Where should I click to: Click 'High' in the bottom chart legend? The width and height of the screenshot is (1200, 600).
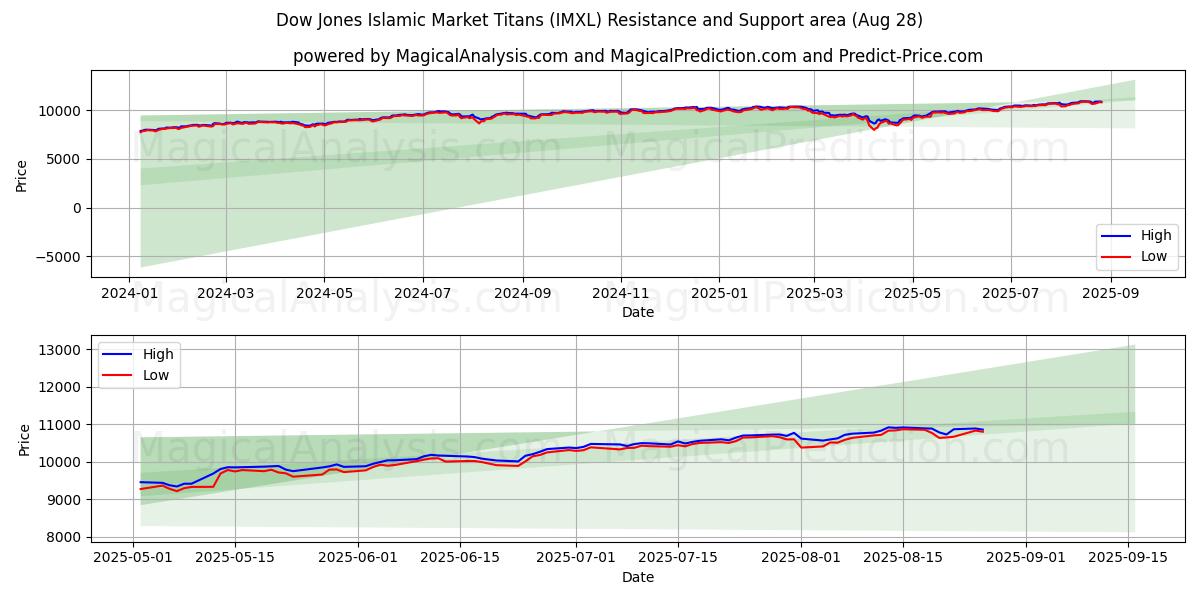(x=158, y=354)
